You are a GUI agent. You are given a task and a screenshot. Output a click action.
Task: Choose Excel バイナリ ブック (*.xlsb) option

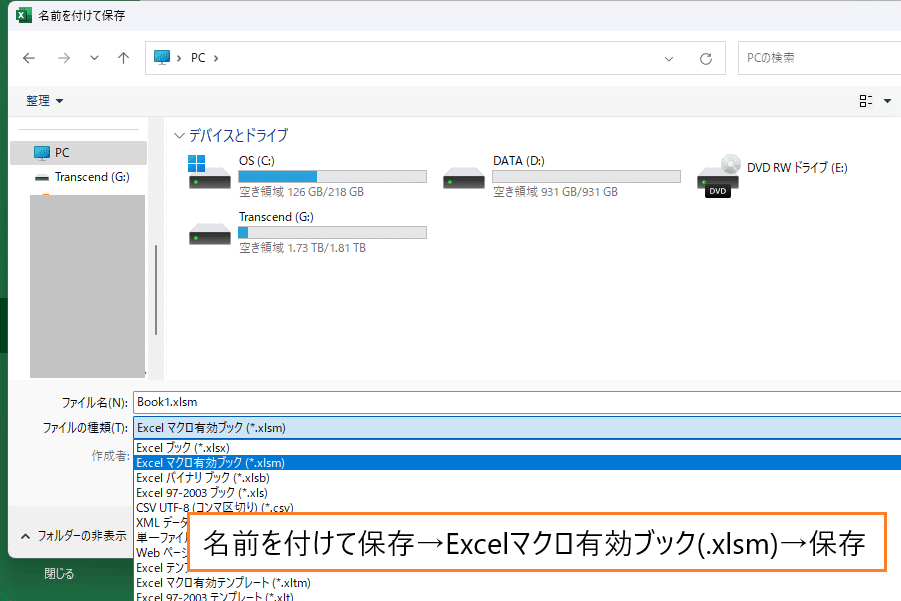pos(517,477)
